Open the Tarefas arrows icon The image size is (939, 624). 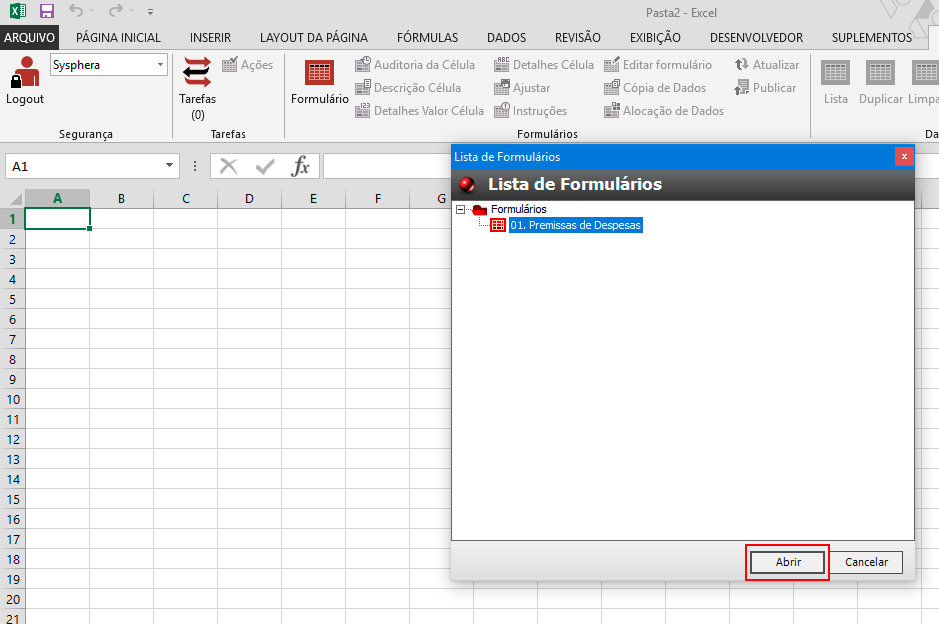point(197,74)
